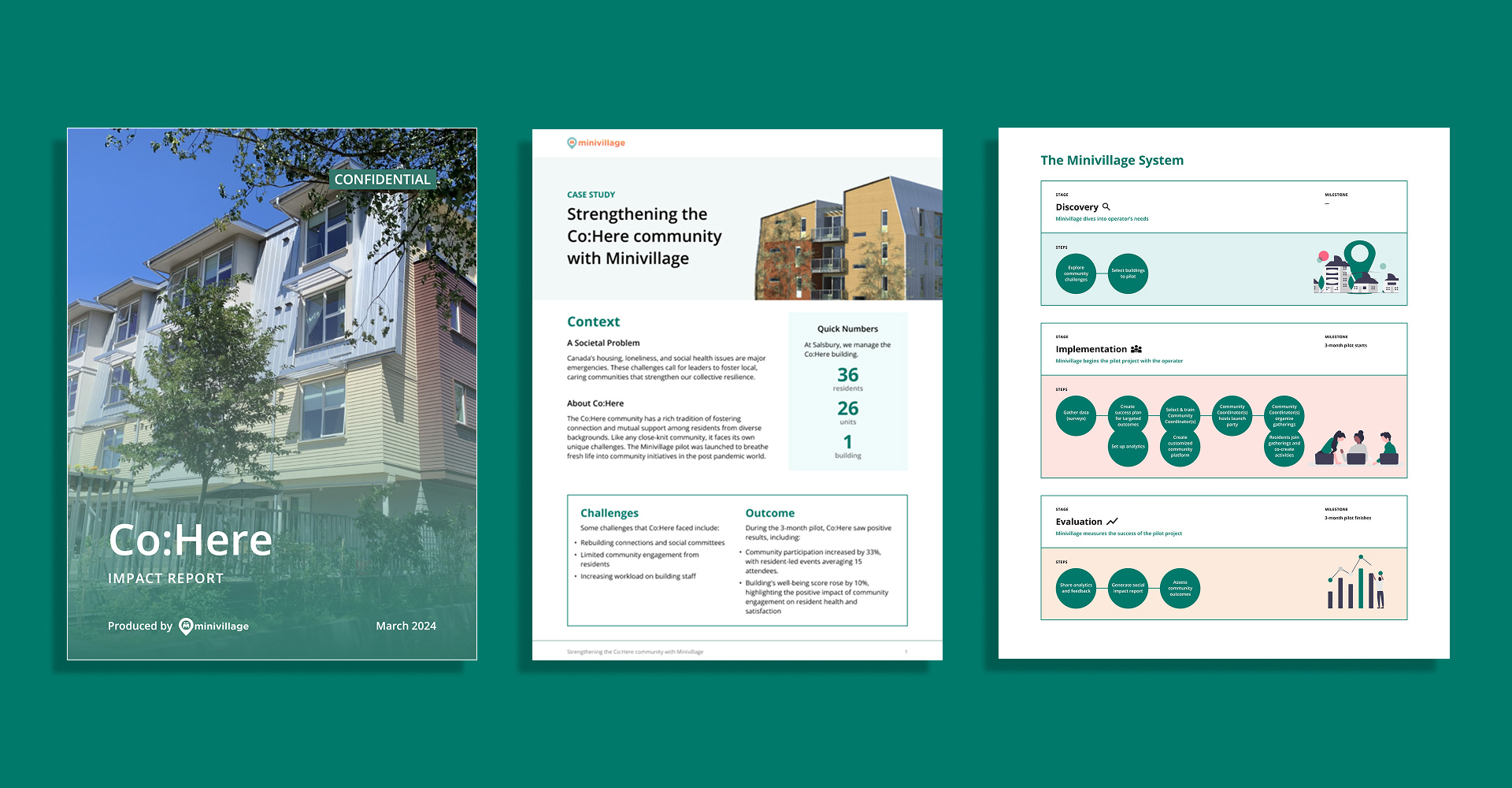Viewport: 1512px width, 788px height.
Task: Select the 'Explore community challenges' step
Action: [1076, 273]
